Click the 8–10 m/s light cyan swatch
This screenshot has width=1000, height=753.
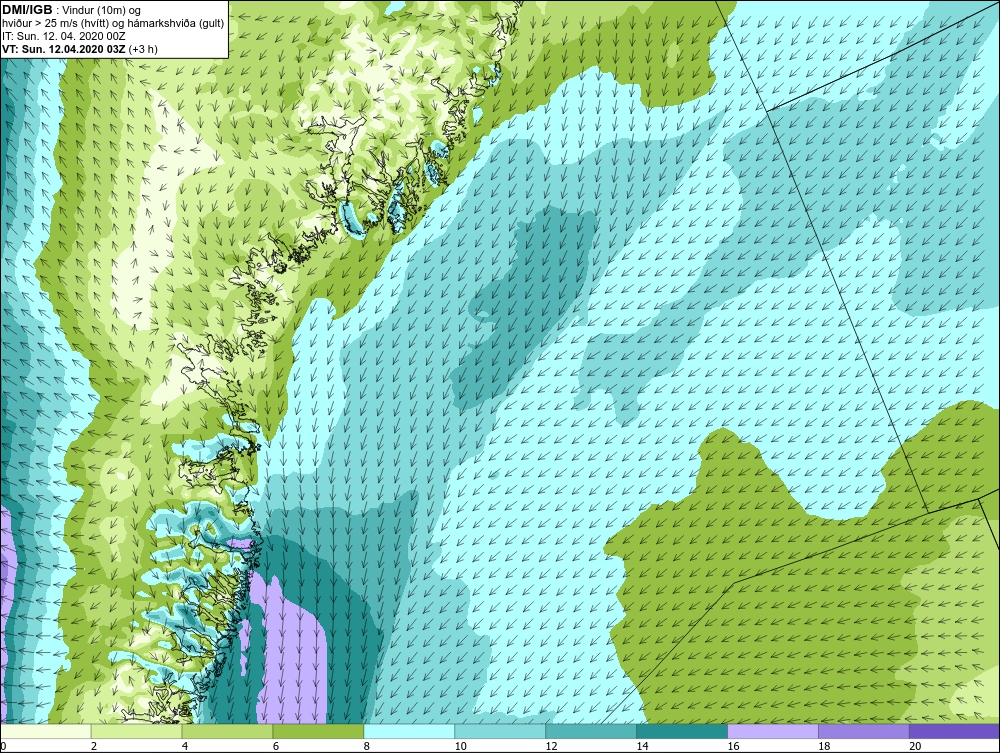click(x=409, y=731)
